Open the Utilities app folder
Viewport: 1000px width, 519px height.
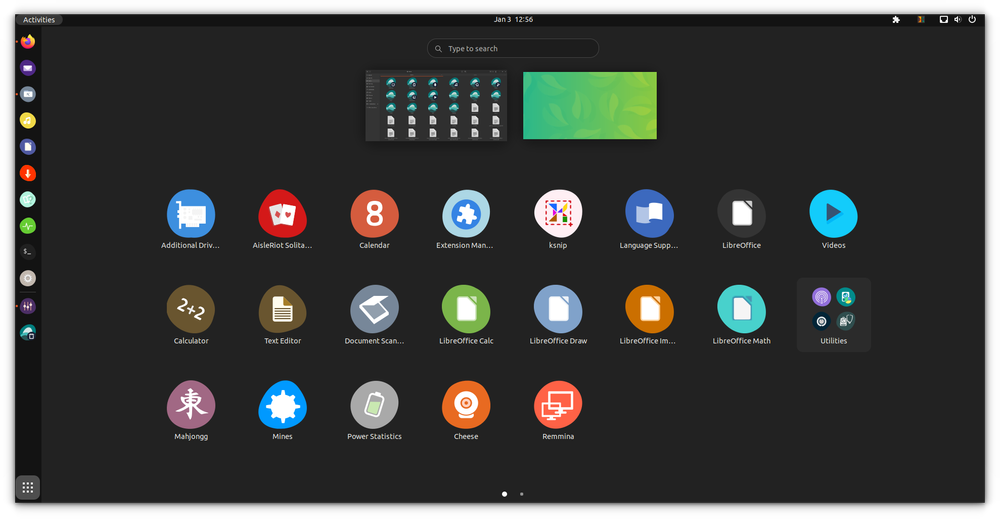coord(834,315)
